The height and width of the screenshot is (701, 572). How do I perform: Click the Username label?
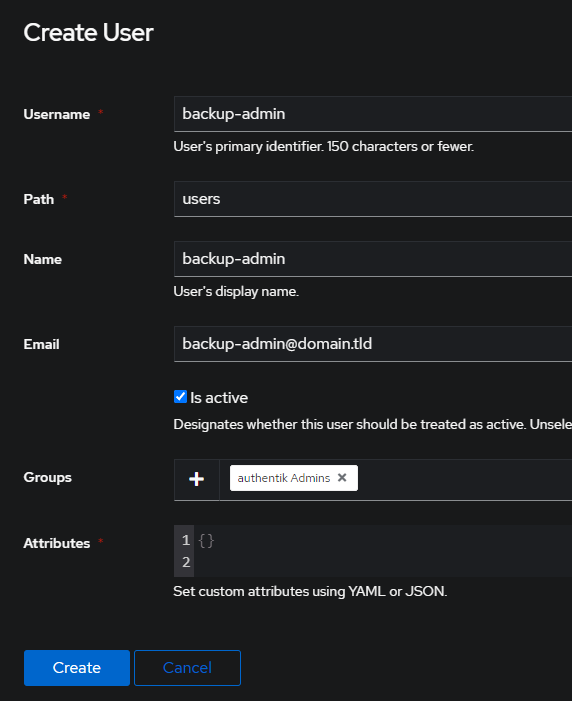(57, 114)
